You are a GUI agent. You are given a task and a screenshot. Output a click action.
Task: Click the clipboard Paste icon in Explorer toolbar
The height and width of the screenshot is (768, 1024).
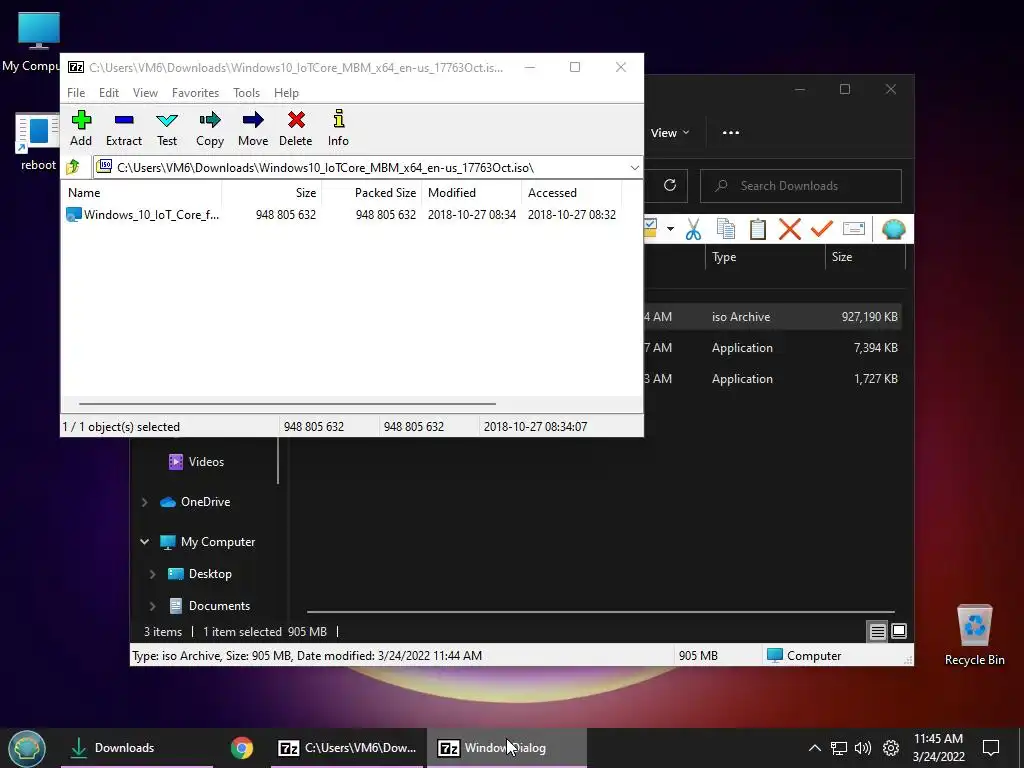(x=758, y=229)
